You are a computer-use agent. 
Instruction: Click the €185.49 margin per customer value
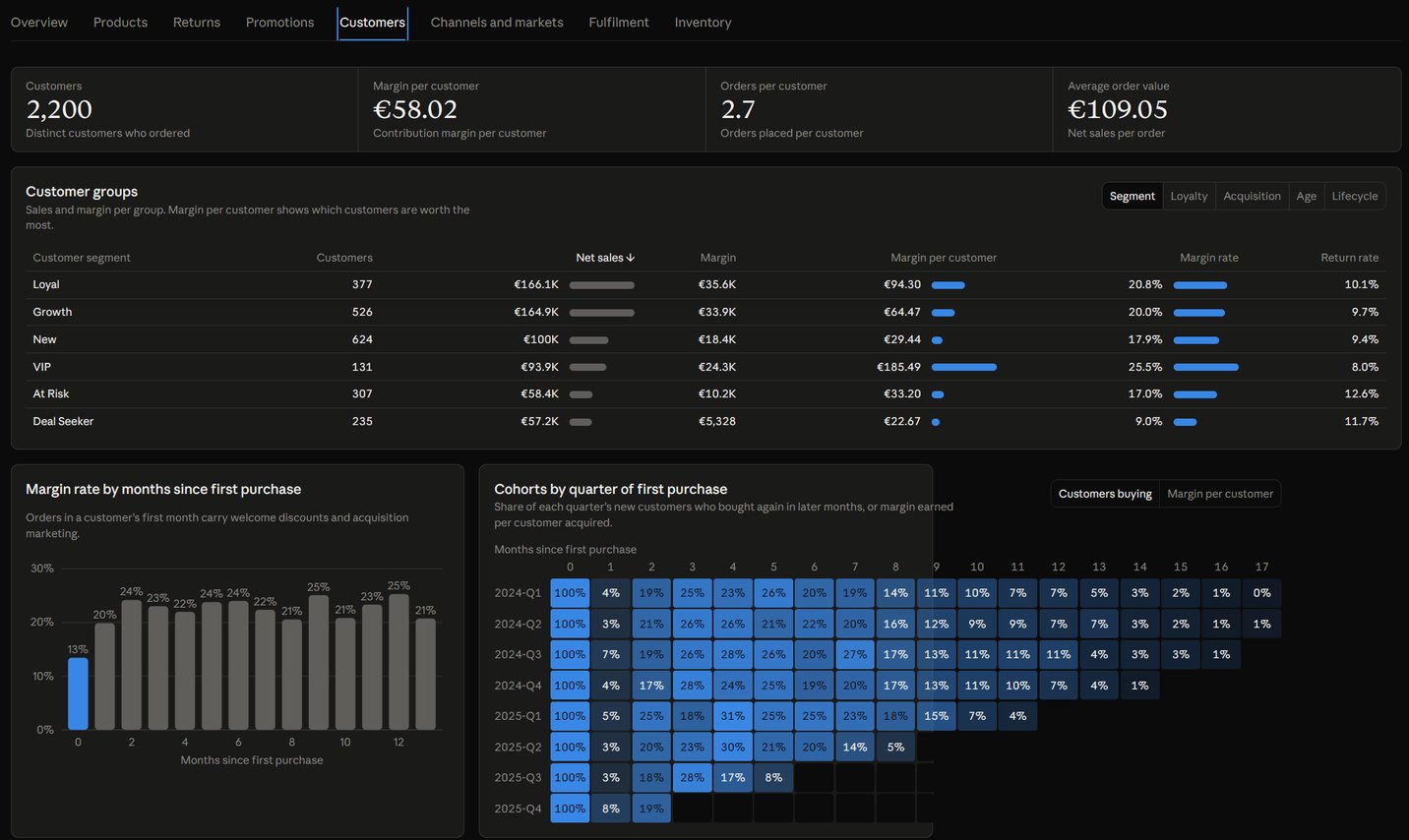coord(898,367)
